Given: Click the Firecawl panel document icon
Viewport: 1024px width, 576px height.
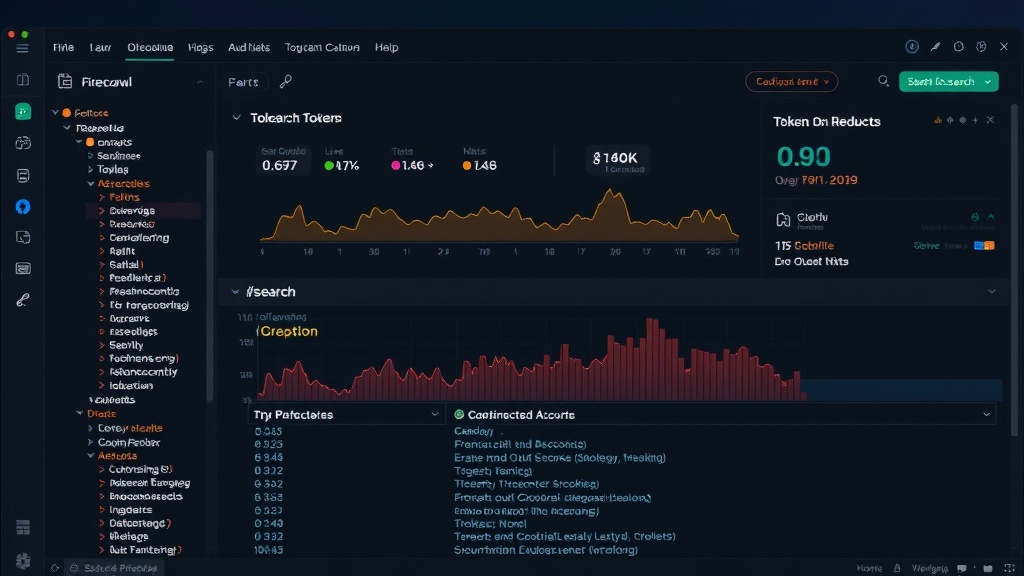Looking at the screenshot, I should 65,82.
